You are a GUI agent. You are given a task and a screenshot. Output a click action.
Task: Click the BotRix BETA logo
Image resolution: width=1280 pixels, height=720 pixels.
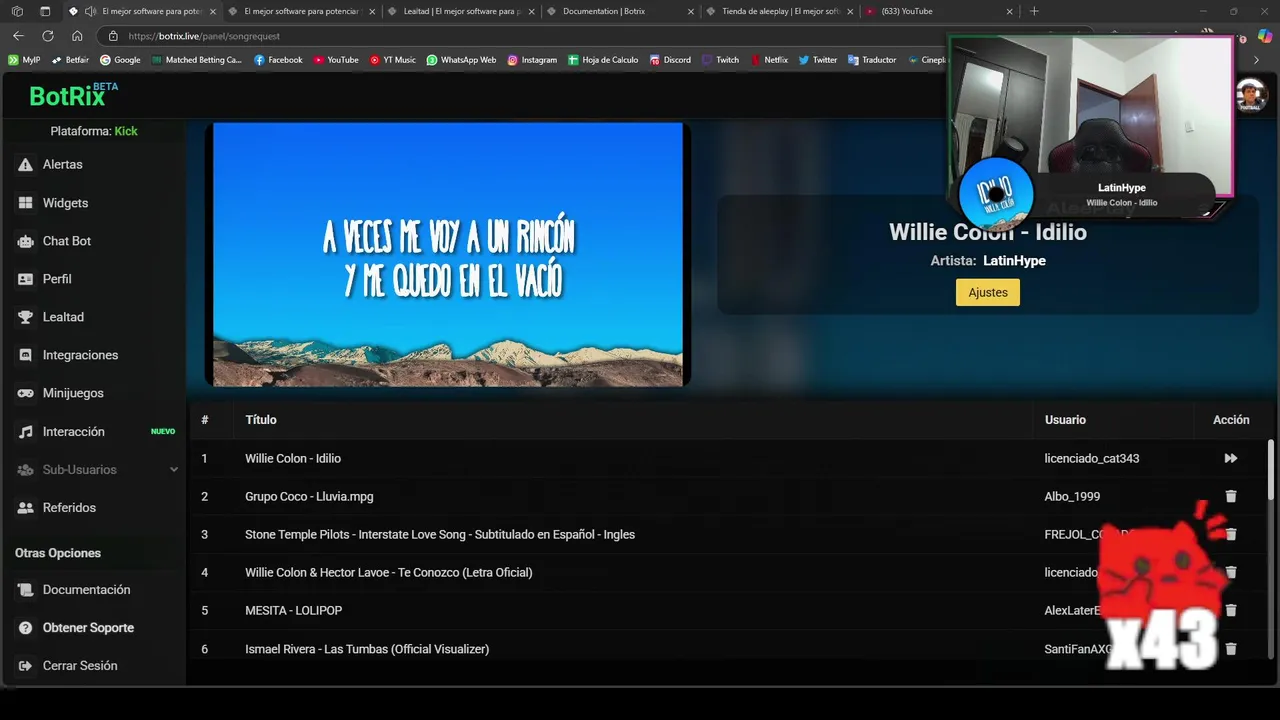pyautogui.click(x=73, y=94)
